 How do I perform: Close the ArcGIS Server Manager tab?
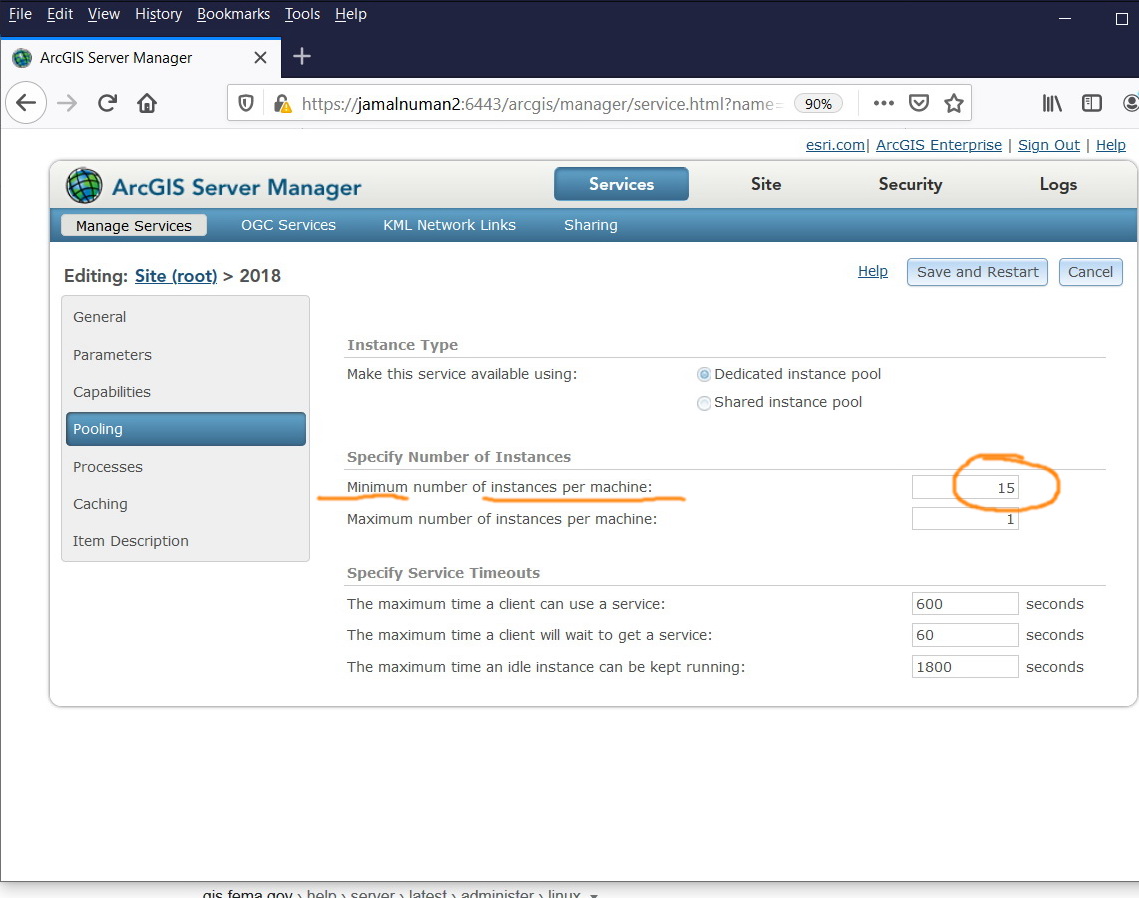click(260, 57)
